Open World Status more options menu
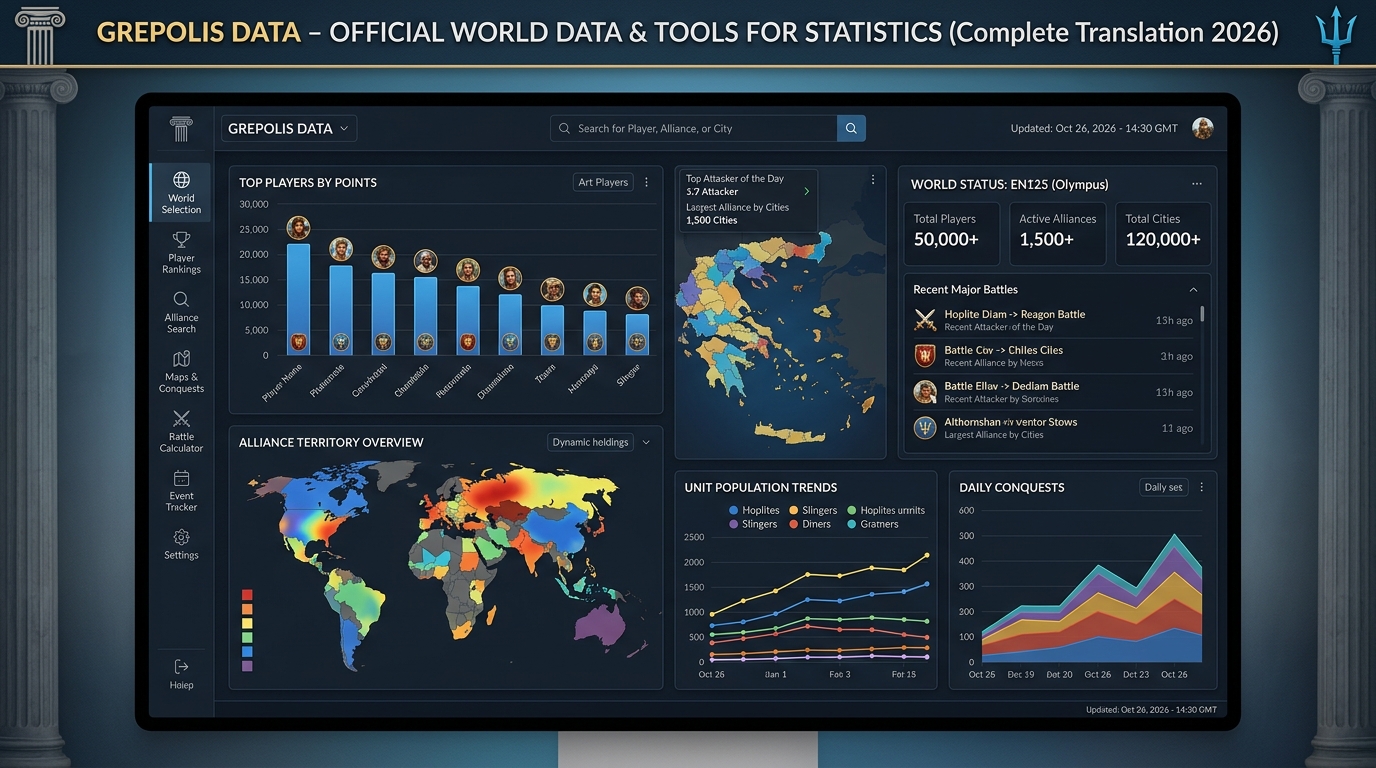 coord(1197,184)
